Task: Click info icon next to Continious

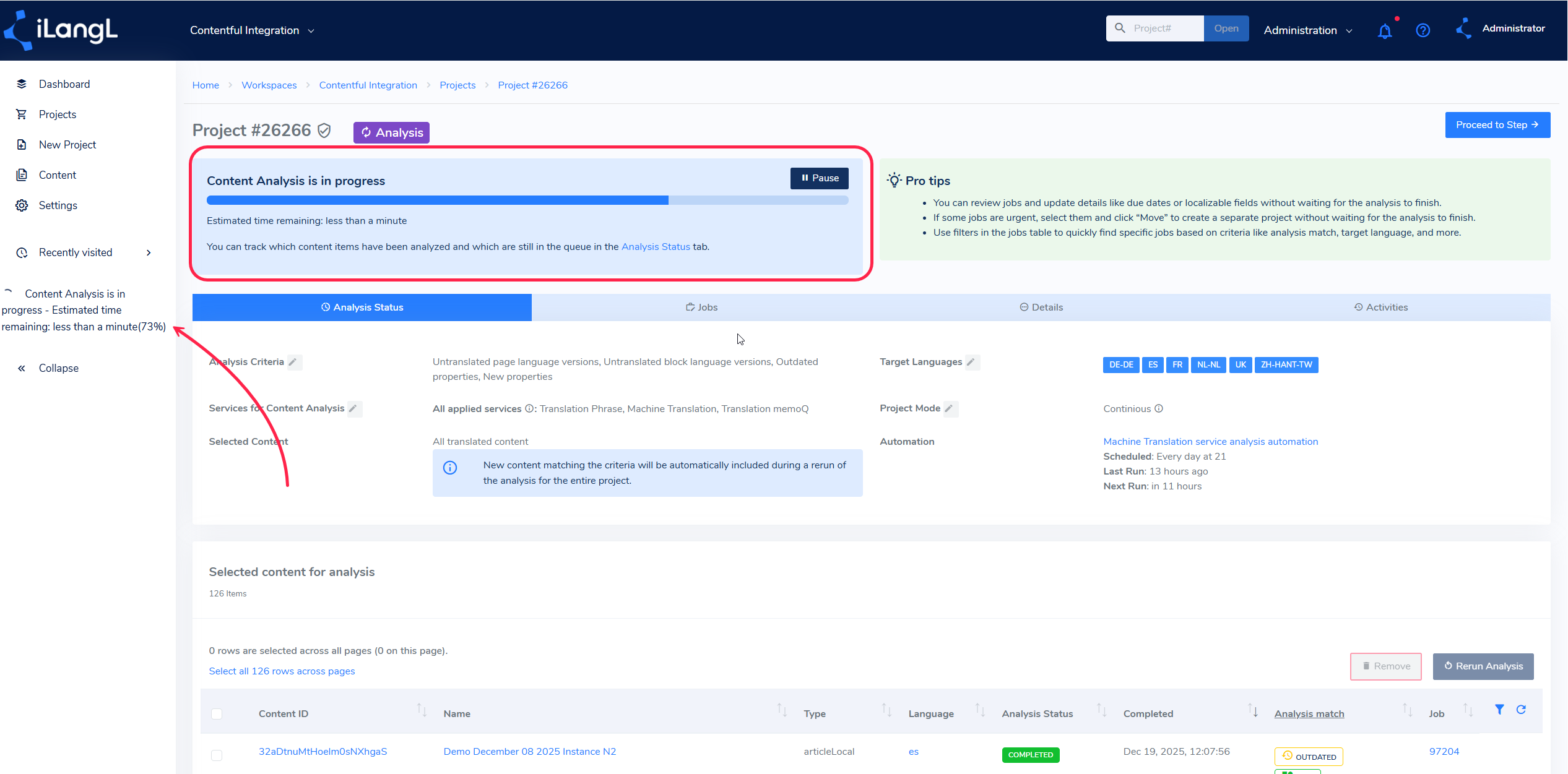Action: 1159,408
